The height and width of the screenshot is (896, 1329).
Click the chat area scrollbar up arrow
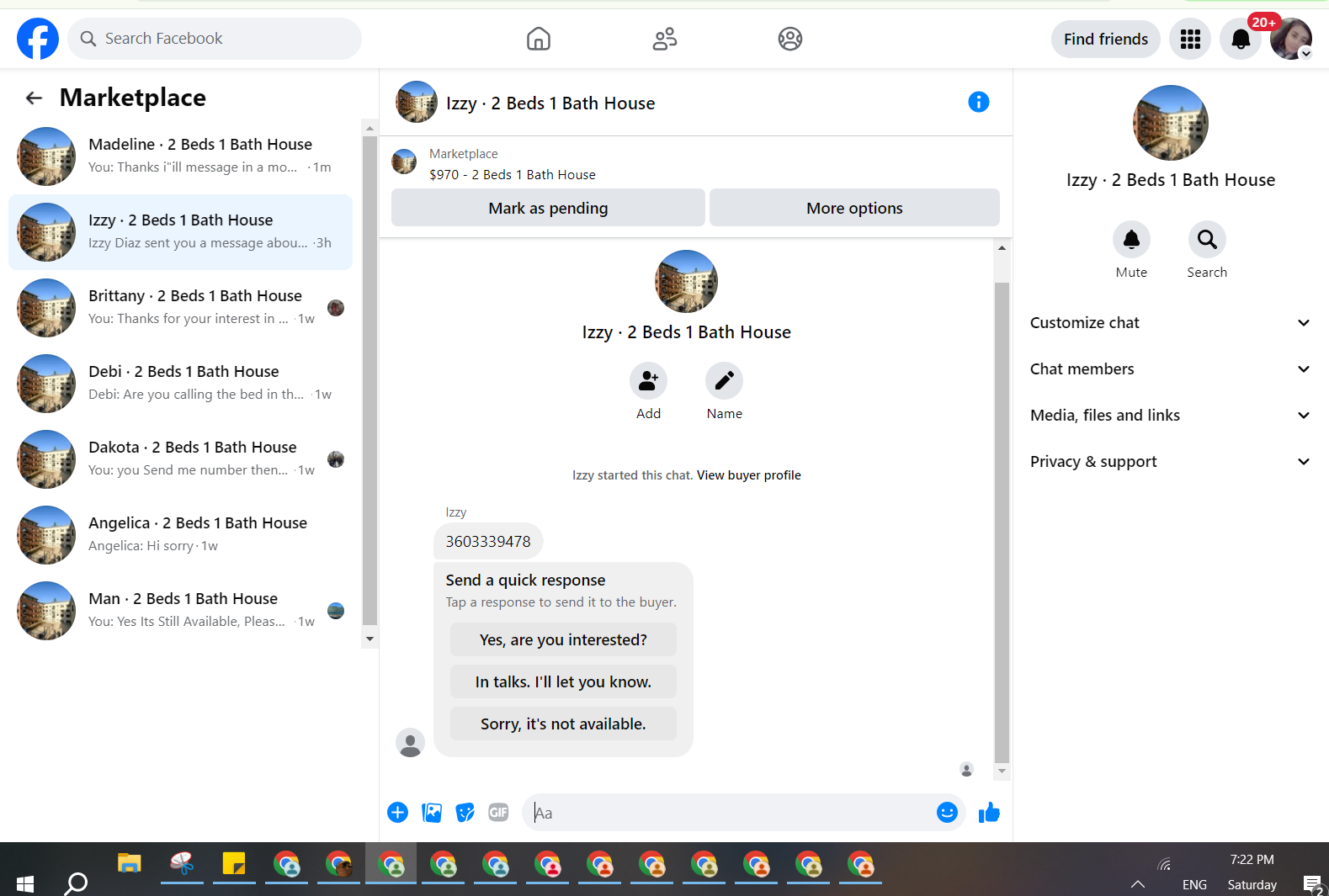point(1002,247)
